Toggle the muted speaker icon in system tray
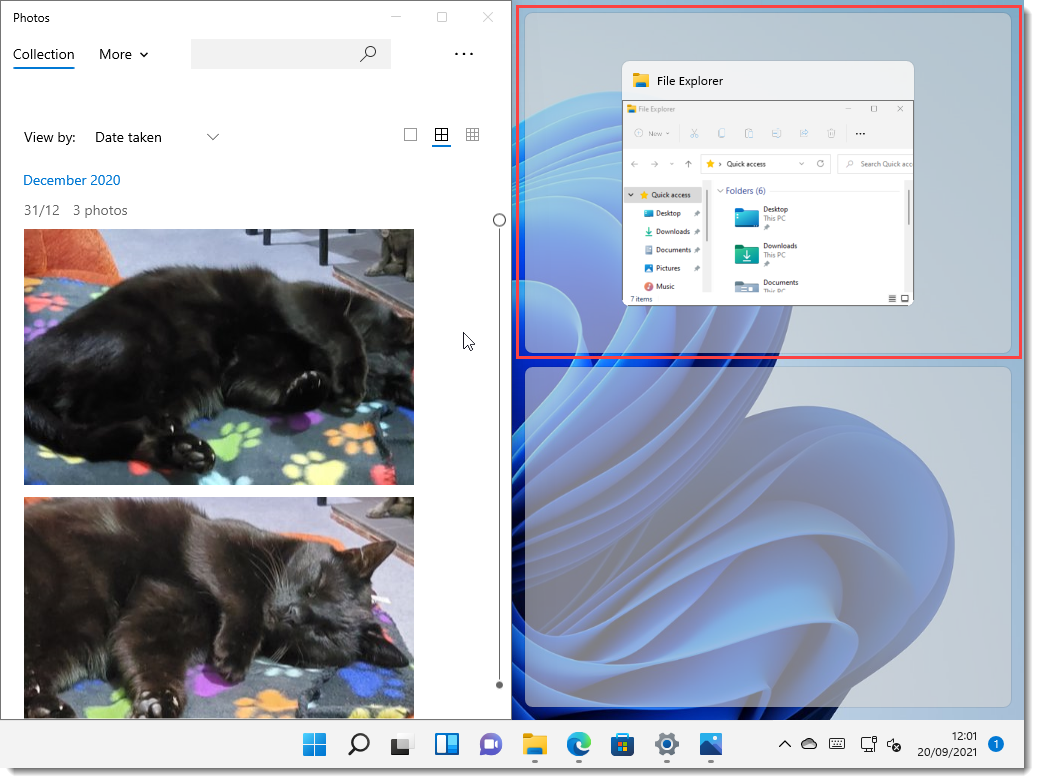Image resolution: width=1039 pixels, height=783 pixels. pyautogui.click(x=893, y=744)
